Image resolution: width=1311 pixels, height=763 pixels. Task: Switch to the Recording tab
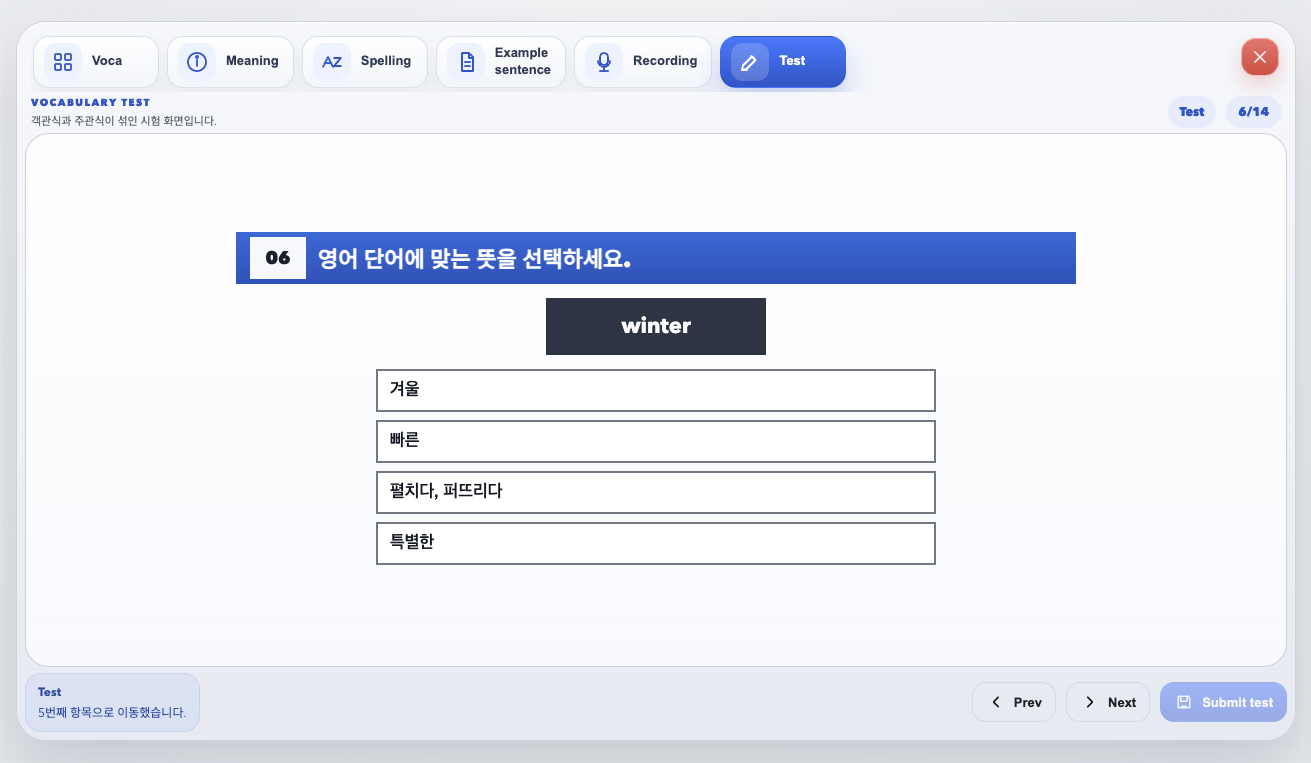[643, 62]
